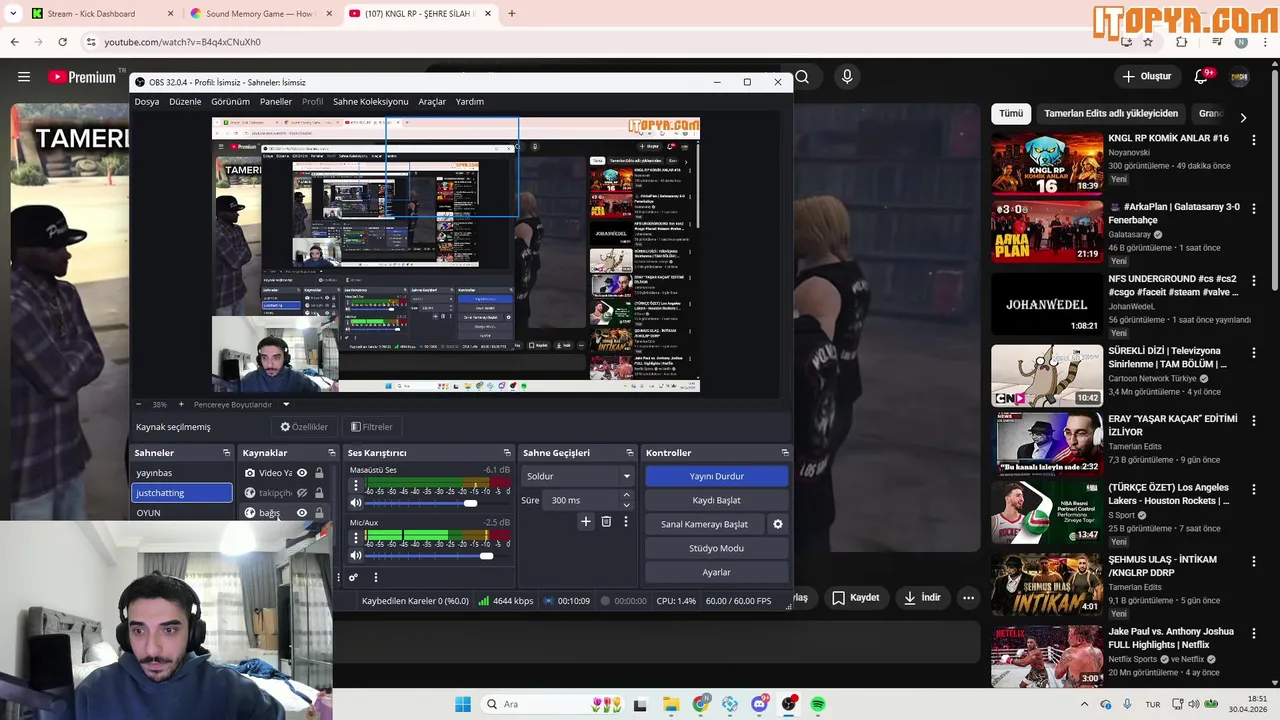Open OBS Dosya menu

click(x=147, y=101)
